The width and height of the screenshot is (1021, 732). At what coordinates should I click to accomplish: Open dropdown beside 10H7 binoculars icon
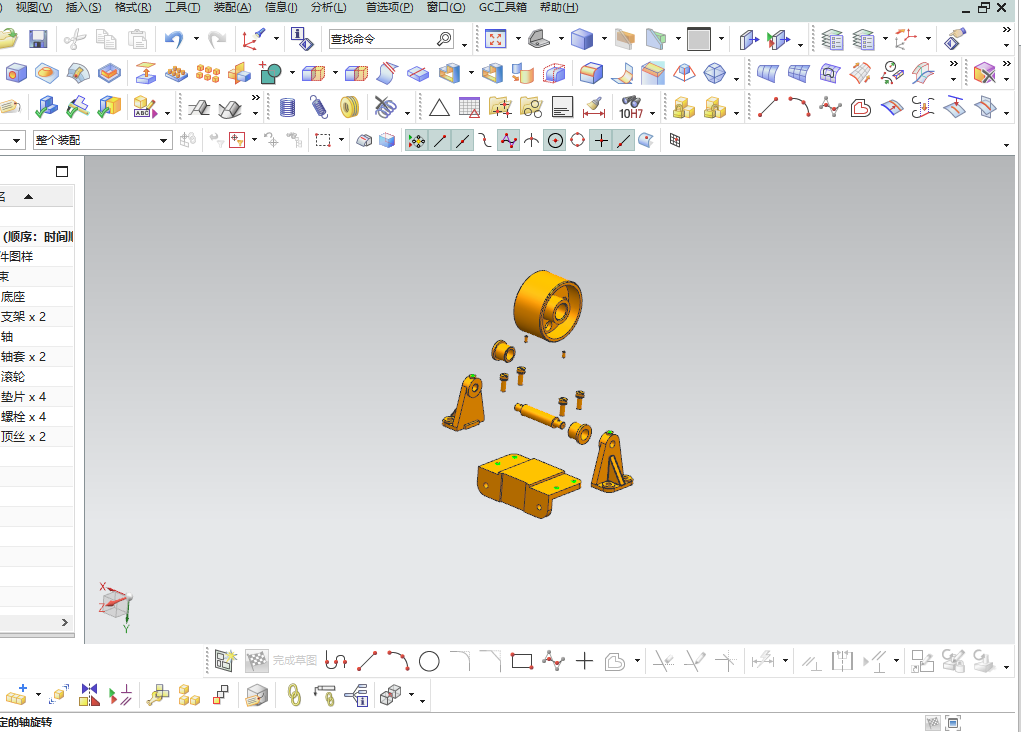point(652,113)
